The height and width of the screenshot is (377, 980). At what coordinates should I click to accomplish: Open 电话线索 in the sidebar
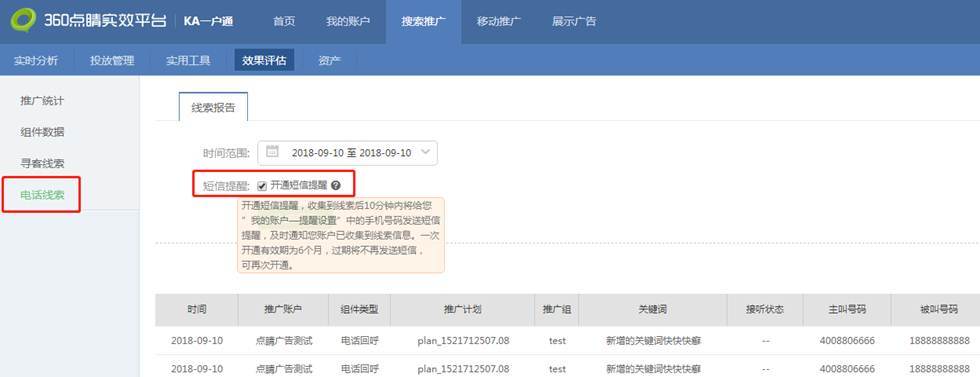[x=42, y=195]
